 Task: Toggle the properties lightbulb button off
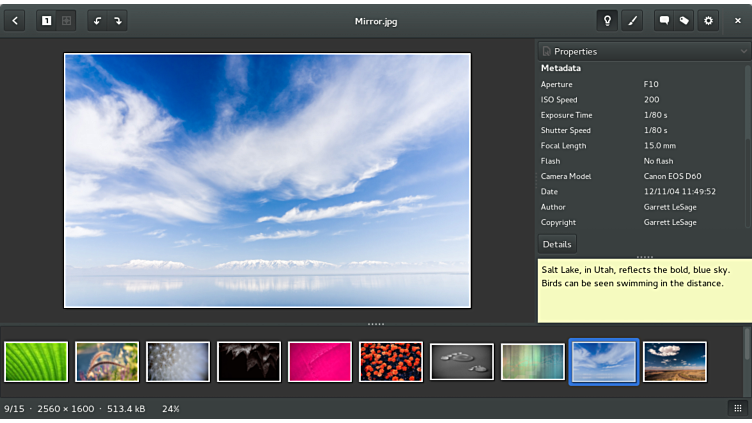[607, 20]
